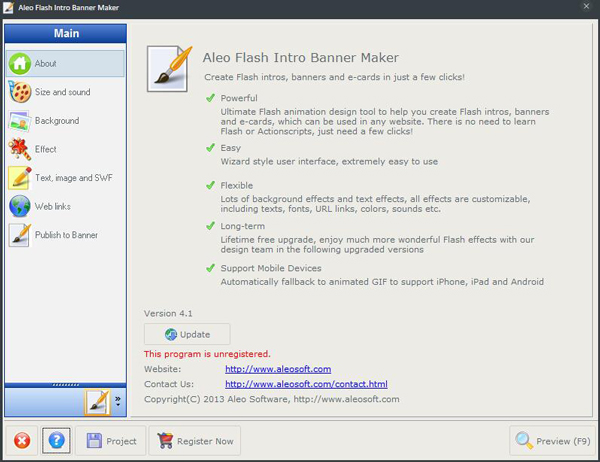Click "This program is unregistered." notice
Screen dimensions: 600x462
coord(207,354)
